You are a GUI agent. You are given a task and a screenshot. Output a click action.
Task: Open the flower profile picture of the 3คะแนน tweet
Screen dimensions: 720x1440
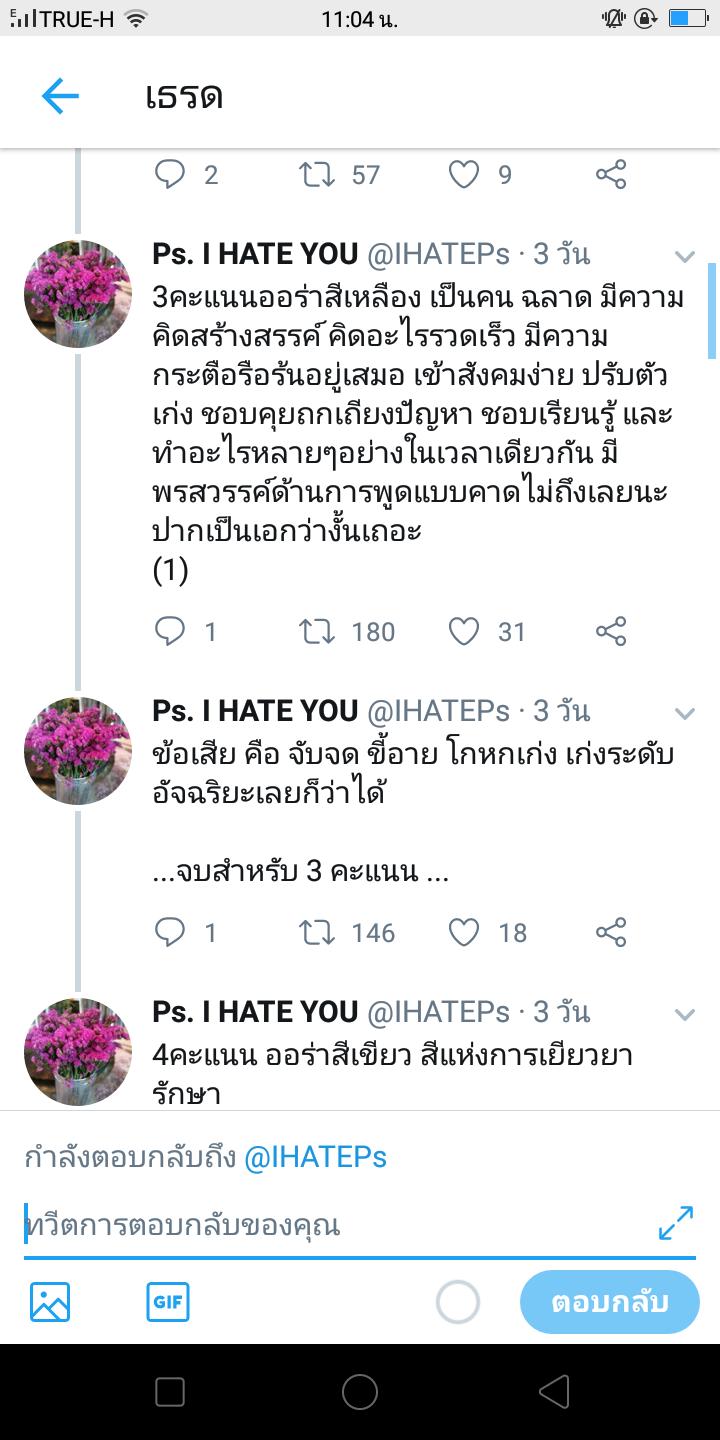click(x=78, y=294)
